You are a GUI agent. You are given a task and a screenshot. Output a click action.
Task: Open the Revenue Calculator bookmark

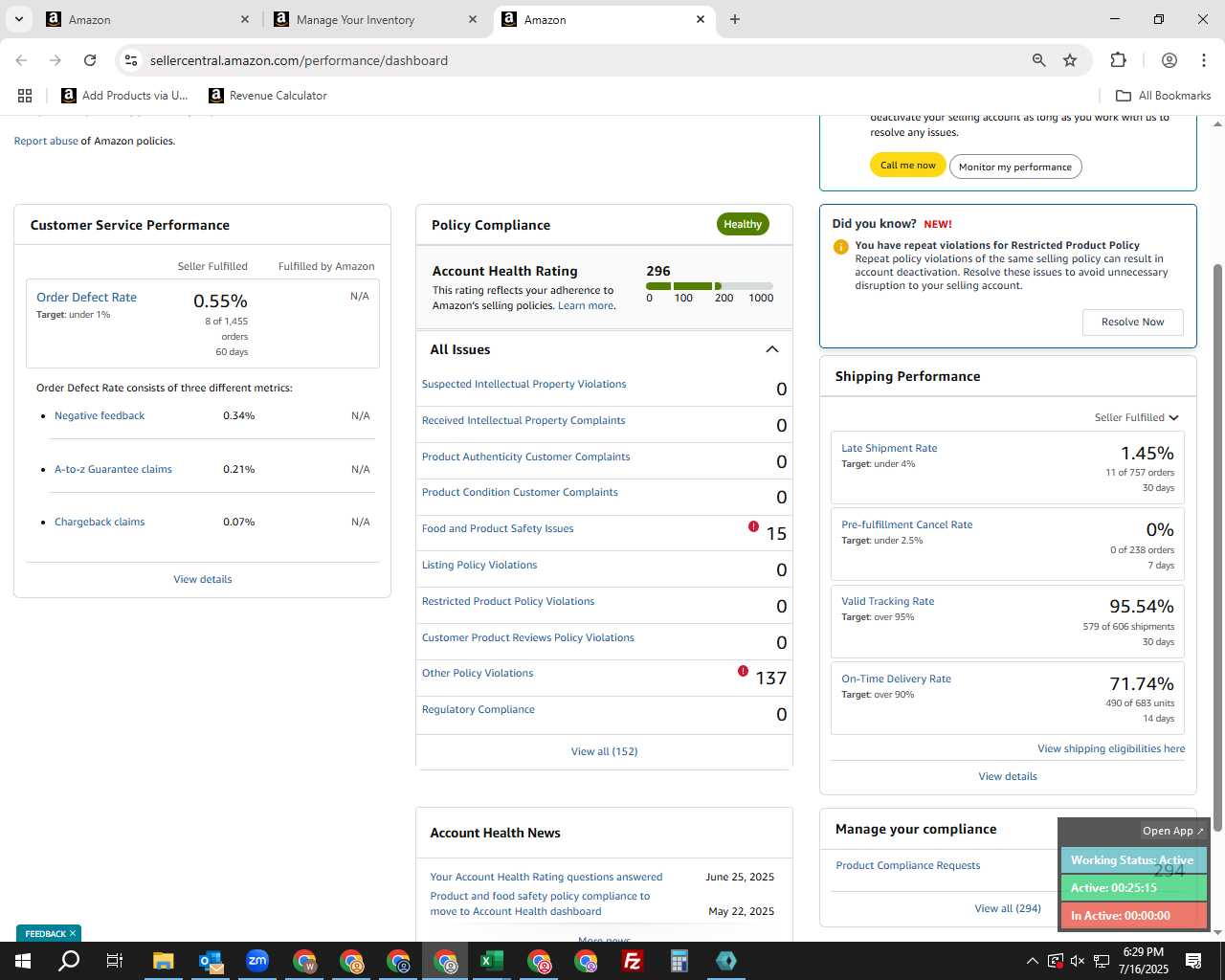[268, 96]
